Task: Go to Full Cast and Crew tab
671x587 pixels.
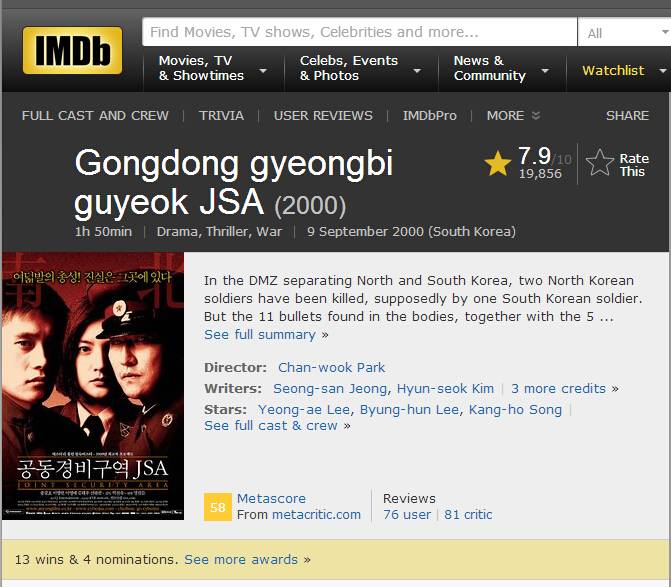Action: tap(95, 116)
